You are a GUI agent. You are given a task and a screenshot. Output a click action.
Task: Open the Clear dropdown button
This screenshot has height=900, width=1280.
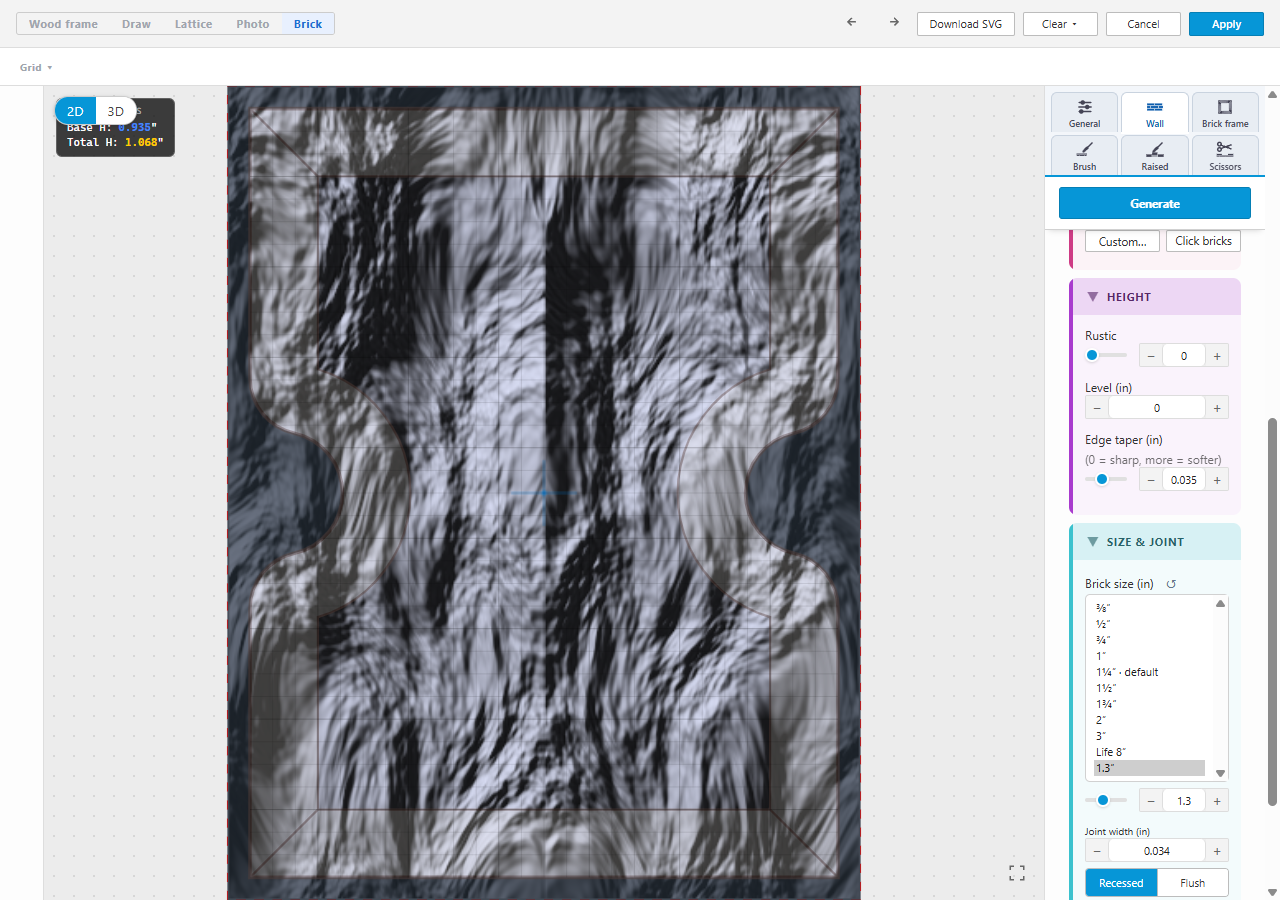[x=1060, y=24]
